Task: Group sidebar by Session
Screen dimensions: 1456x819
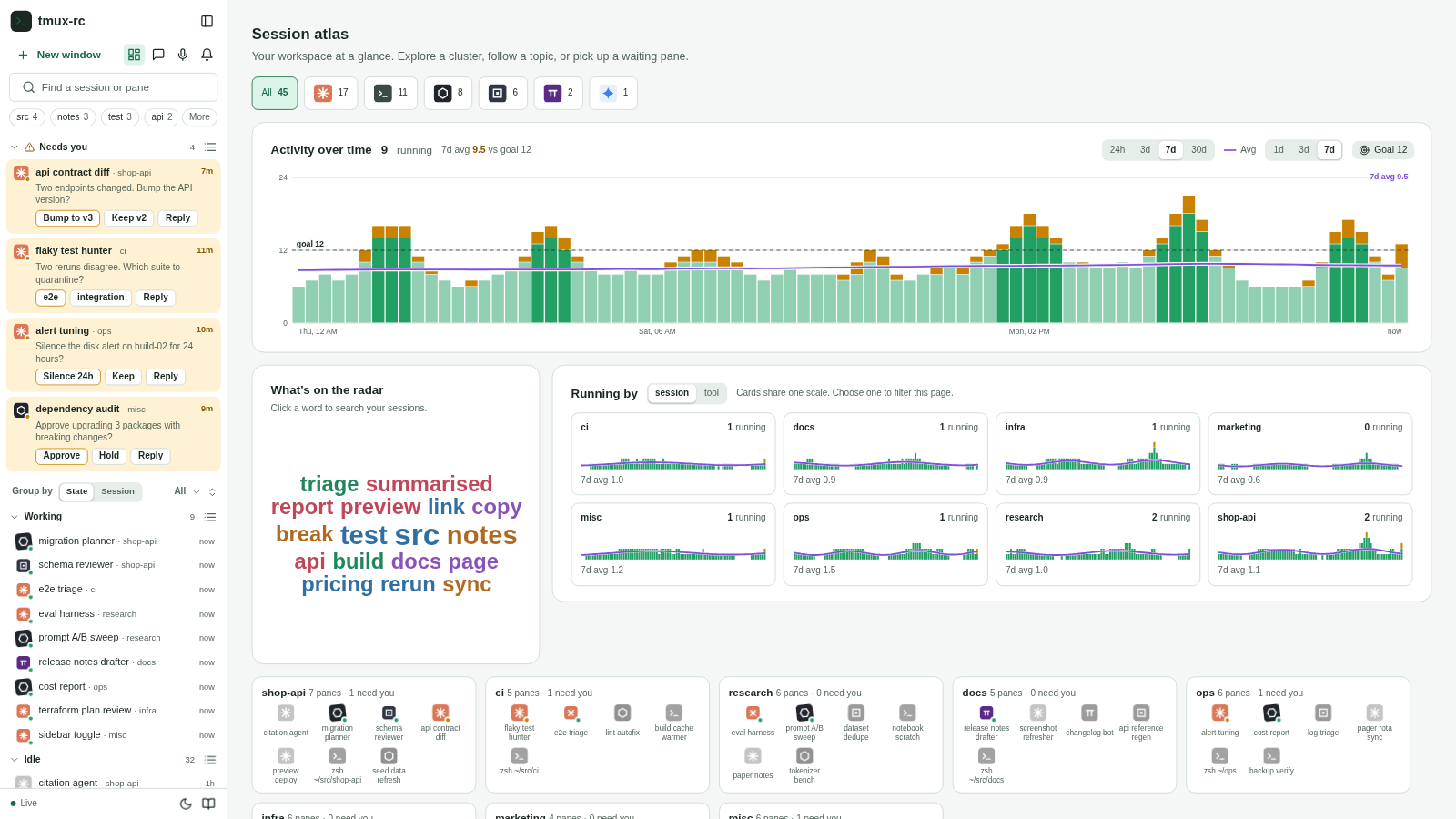Action: click(117, 491)
